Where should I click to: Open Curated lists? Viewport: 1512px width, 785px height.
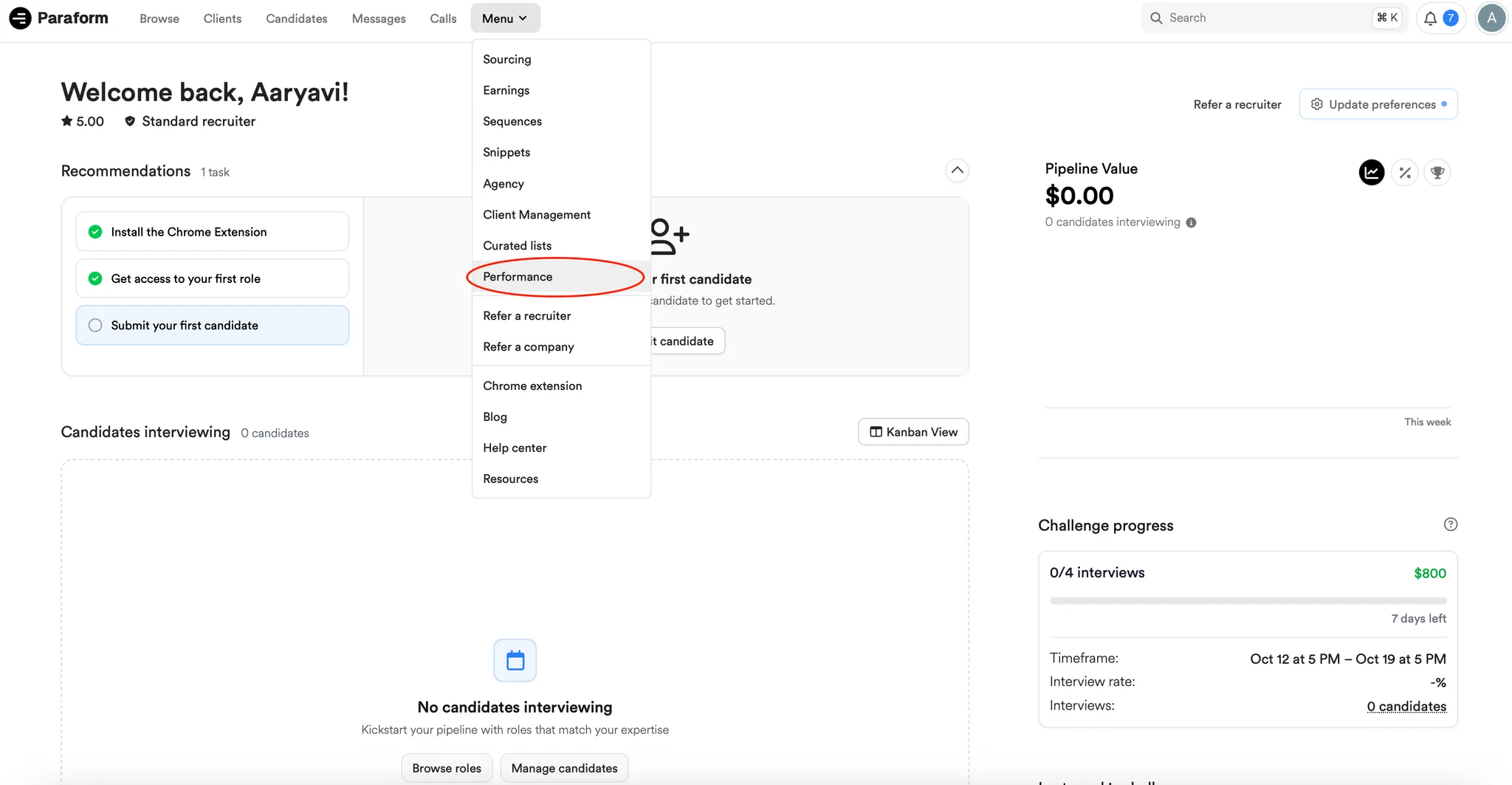click(x=561, y=246)
